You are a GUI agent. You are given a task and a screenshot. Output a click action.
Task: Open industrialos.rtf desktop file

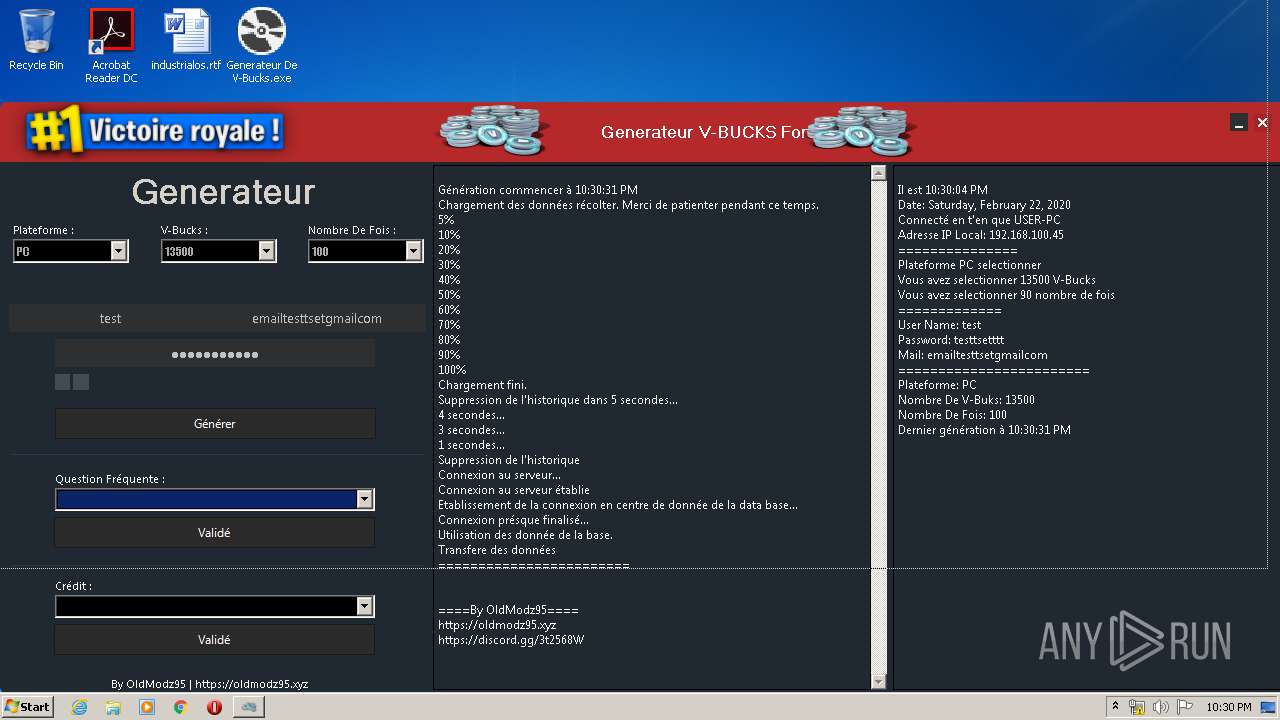tap(186, 40)
